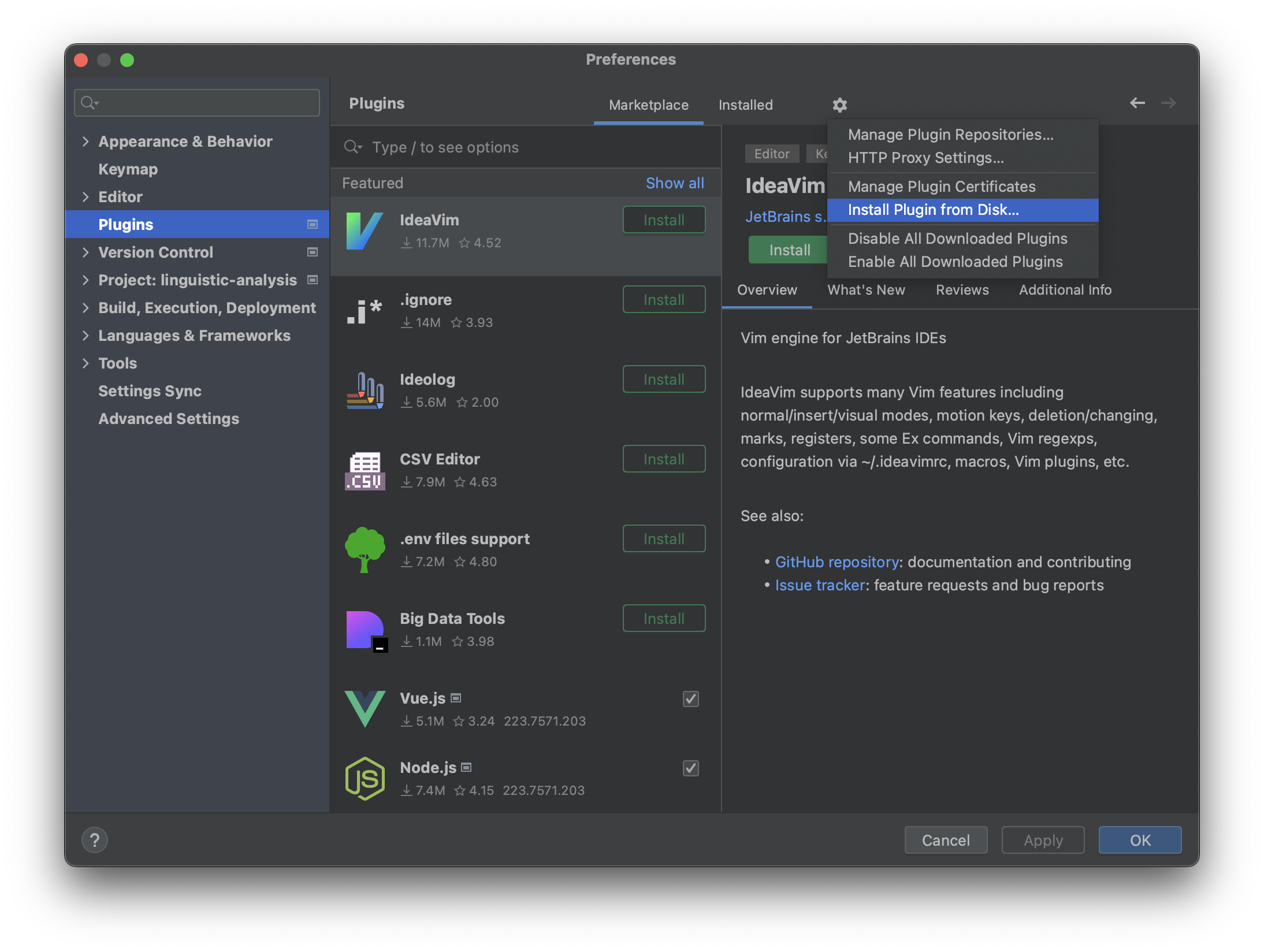The height and width of the screenshot is (952, 1264).
Task: Click the tree icon for .env files support
Action: pos(364,549)
